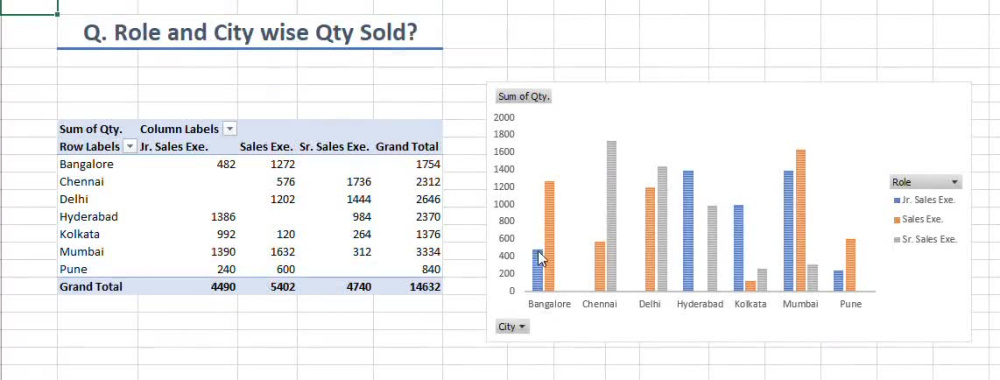Select the Kolkata row label
This screenshot has height=380, width=1000.
pyautogui.click(x=80, y=234)
